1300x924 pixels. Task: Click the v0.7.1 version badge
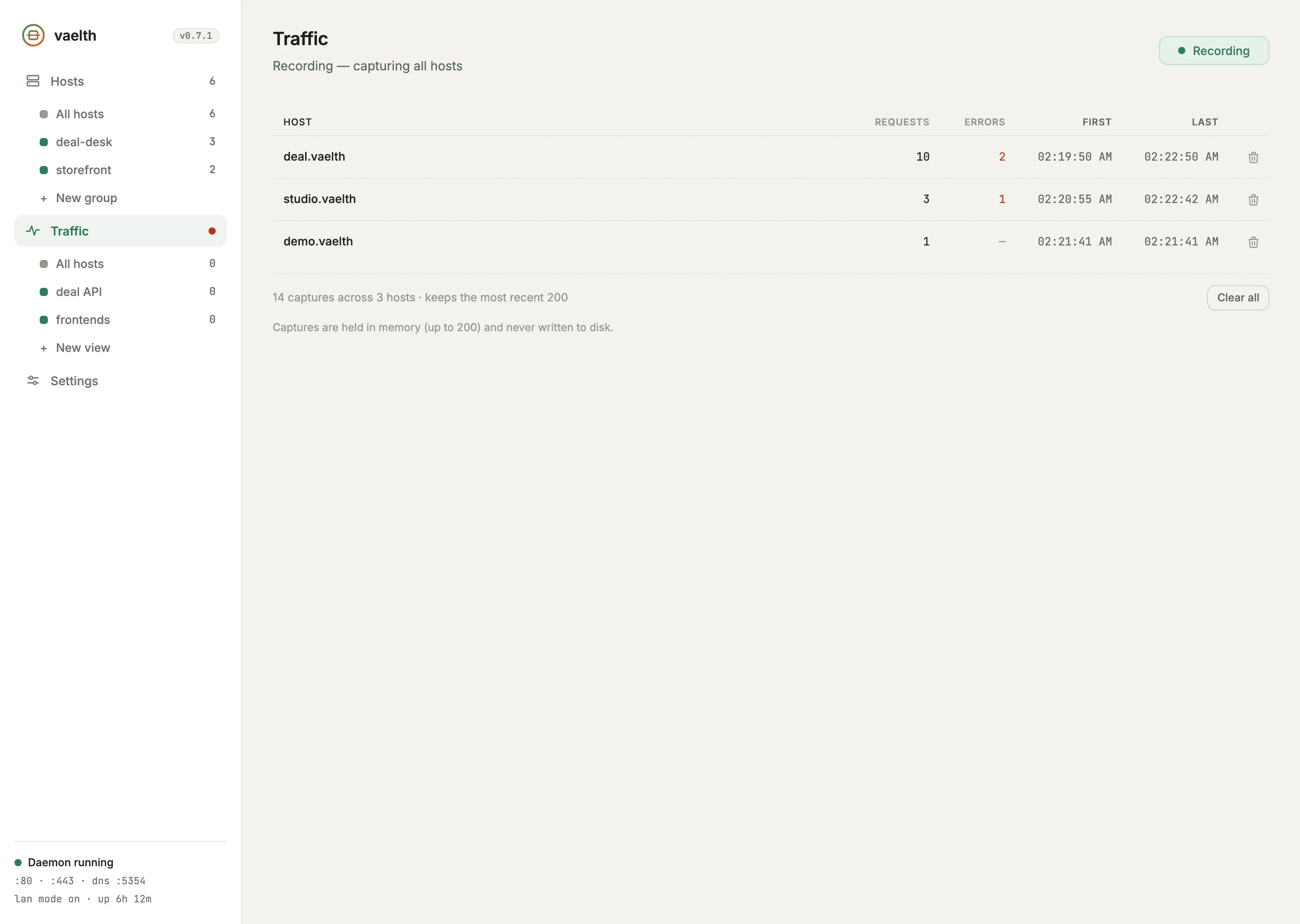[196, 35]
